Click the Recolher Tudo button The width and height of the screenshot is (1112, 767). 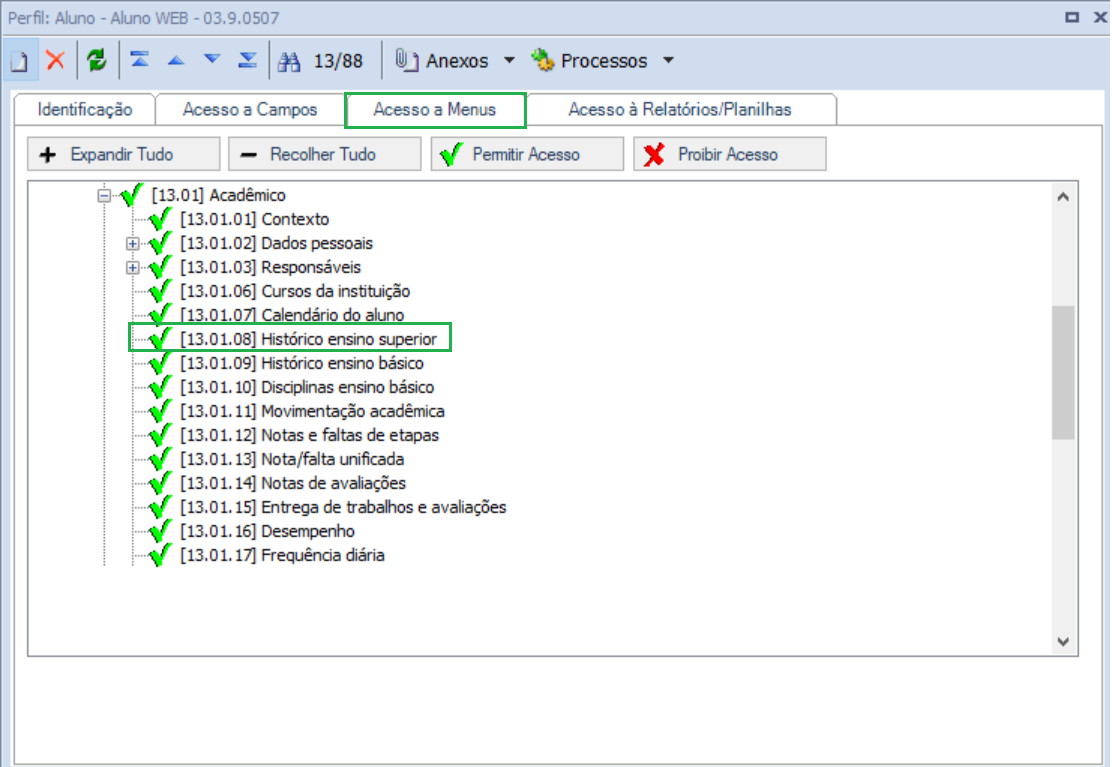[325, 154]
